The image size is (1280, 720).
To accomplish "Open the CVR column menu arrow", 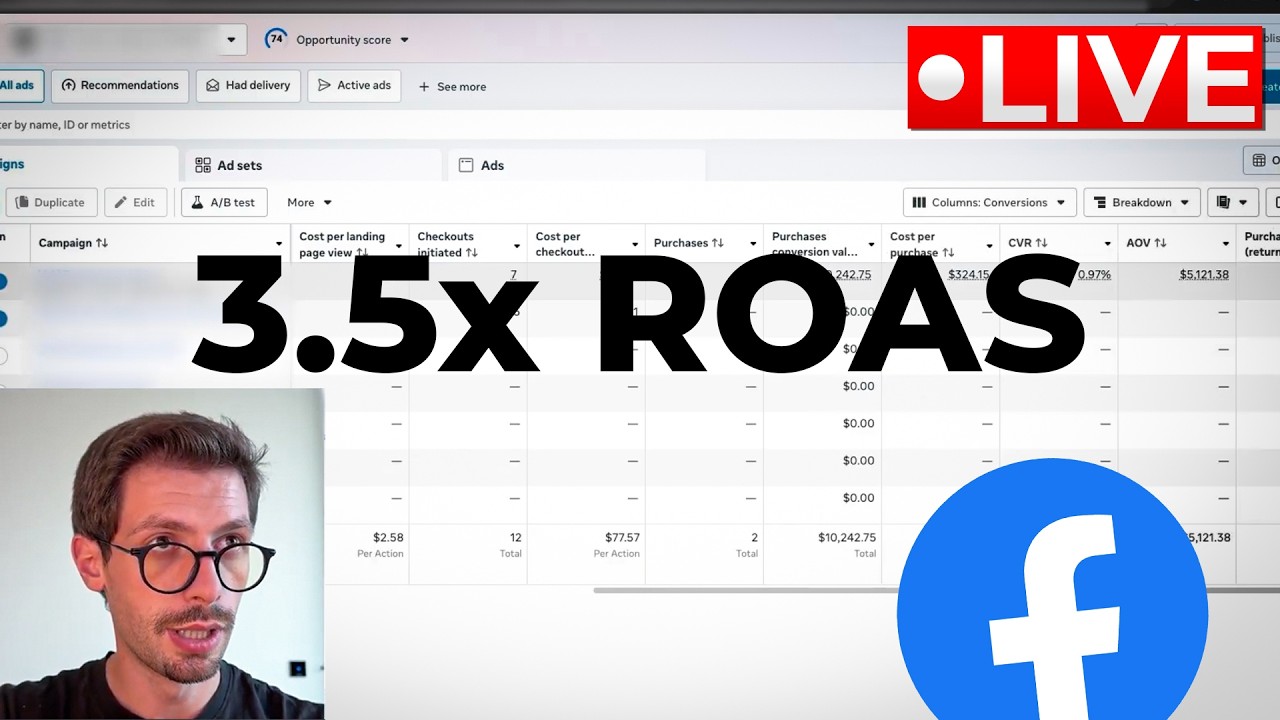I will click(1107, 244).
